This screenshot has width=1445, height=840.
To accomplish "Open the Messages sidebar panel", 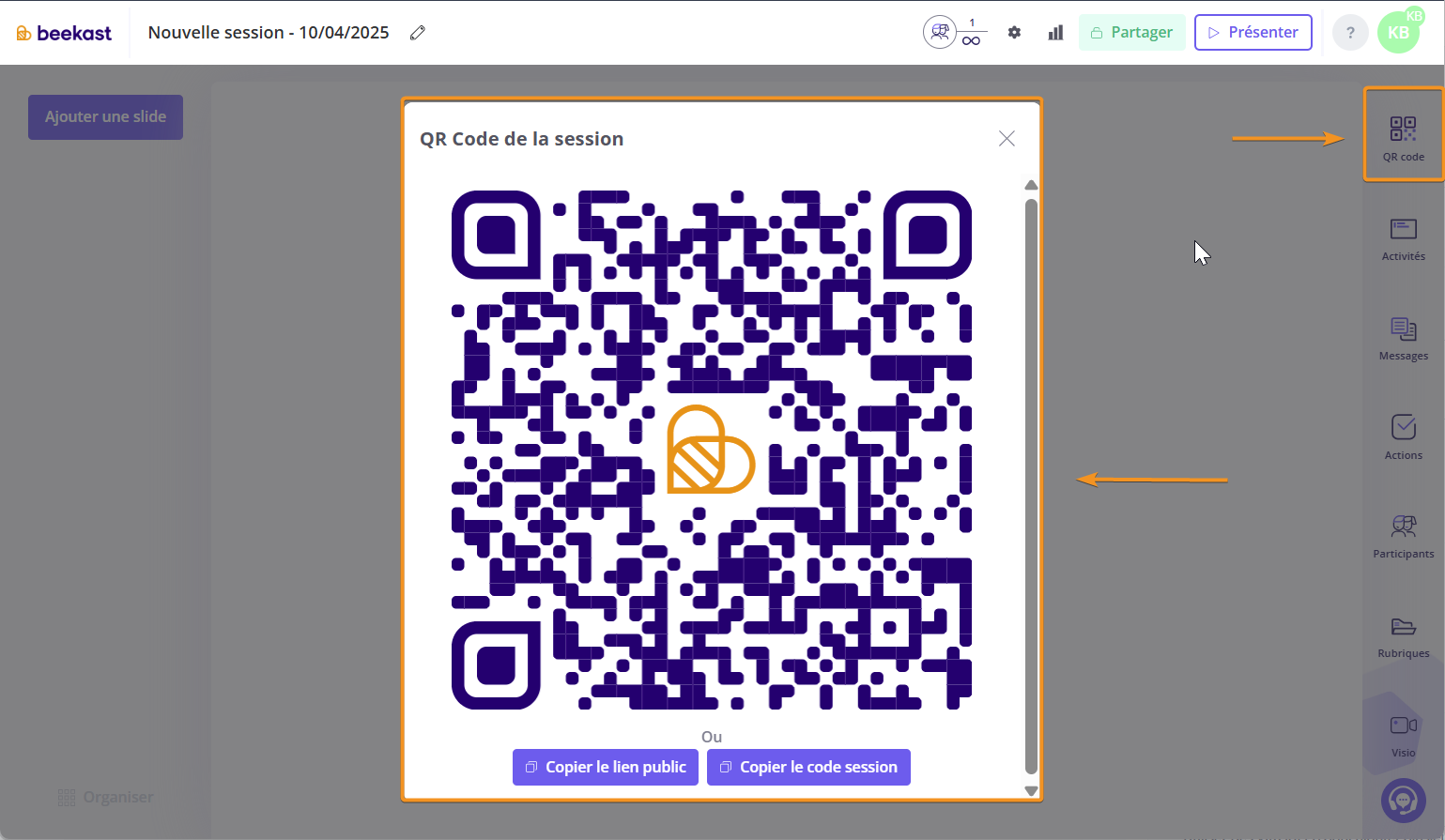I will (x=1403, y=339).
